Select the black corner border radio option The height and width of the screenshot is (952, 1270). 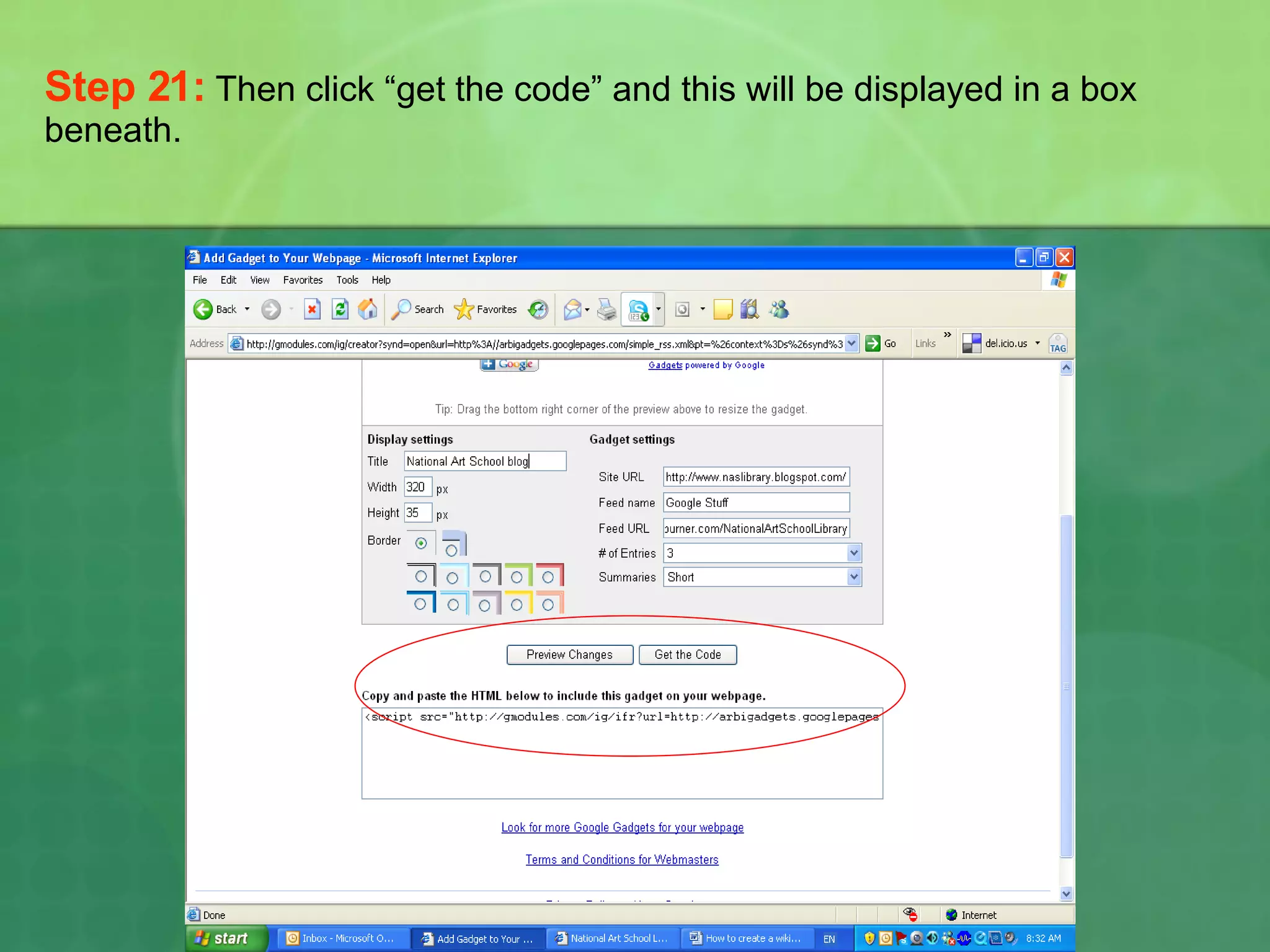pyautogui.click(x=420, y=576)
